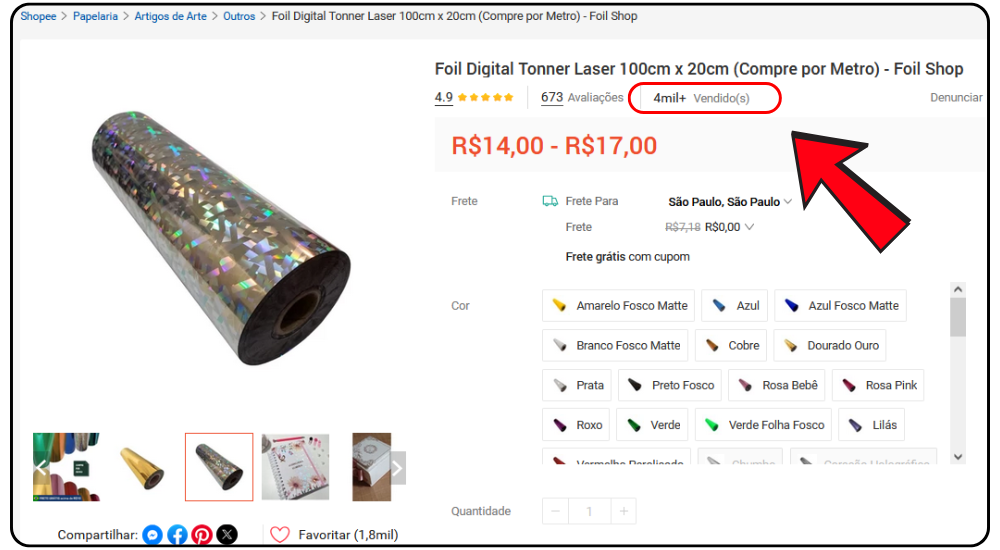
Task: Share product on Facebook
Action: point(177,535)
